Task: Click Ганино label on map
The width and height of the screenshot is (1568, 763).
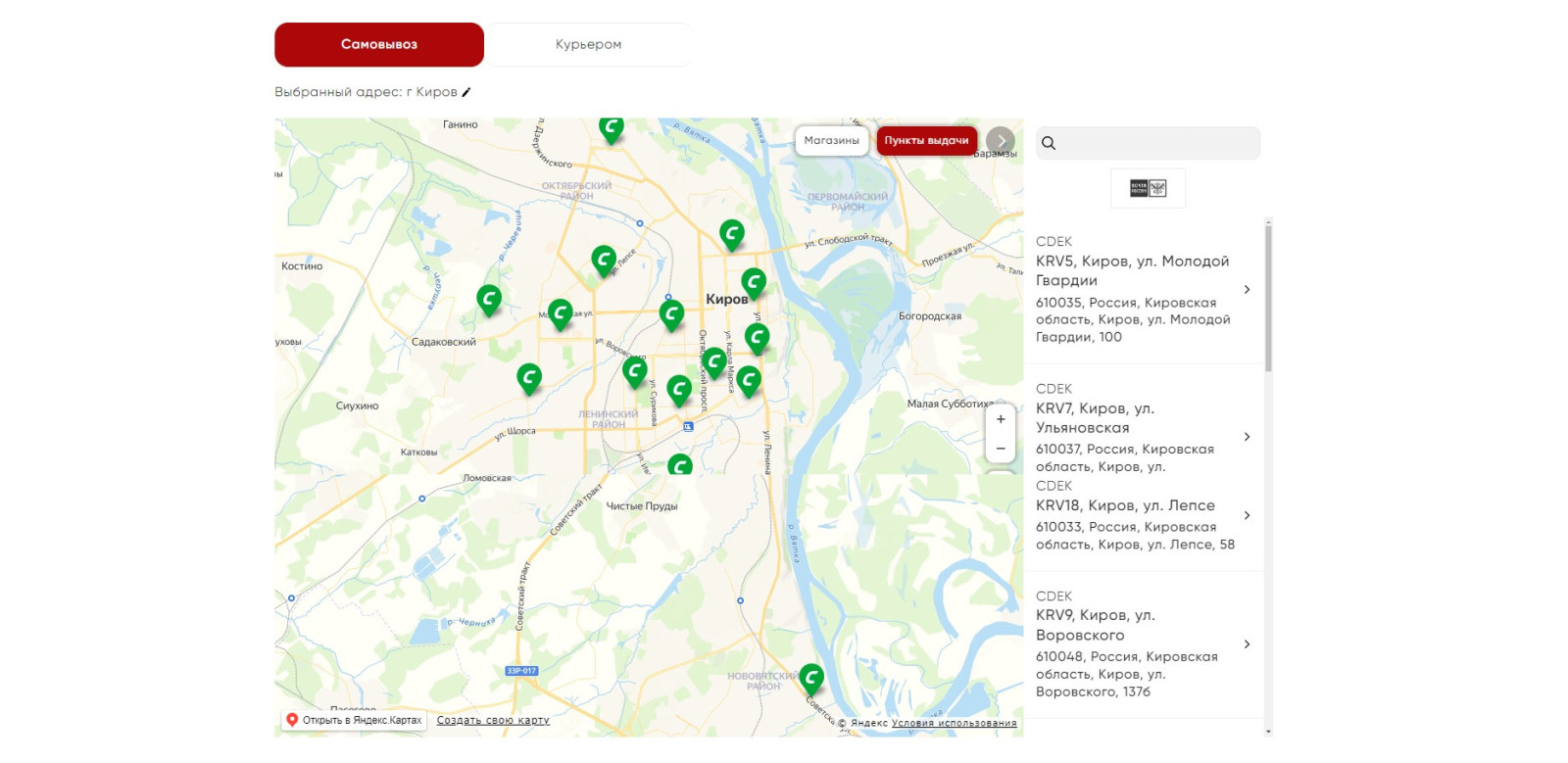Action: [460, 124]
